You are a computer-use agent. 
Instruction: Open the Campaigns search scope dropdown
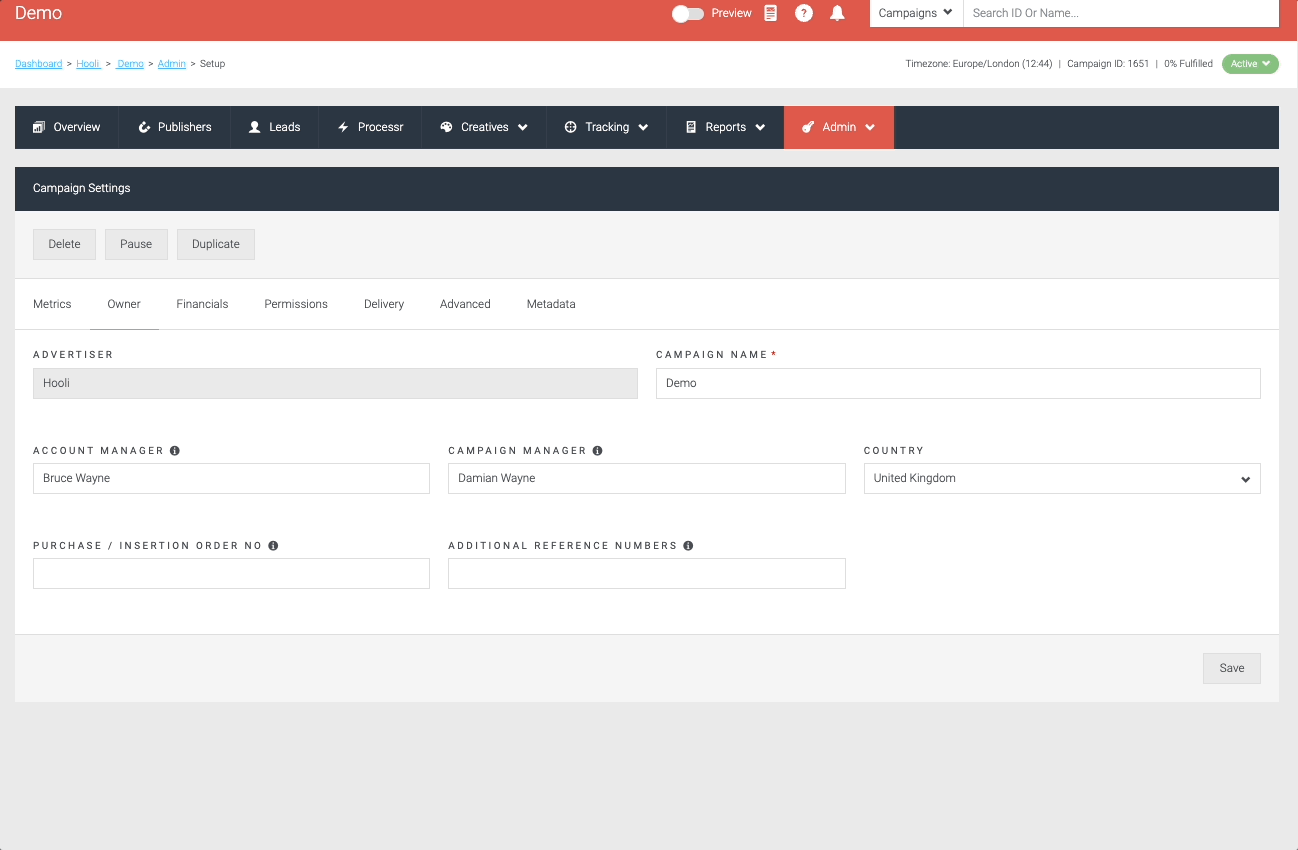click(916, 13)
